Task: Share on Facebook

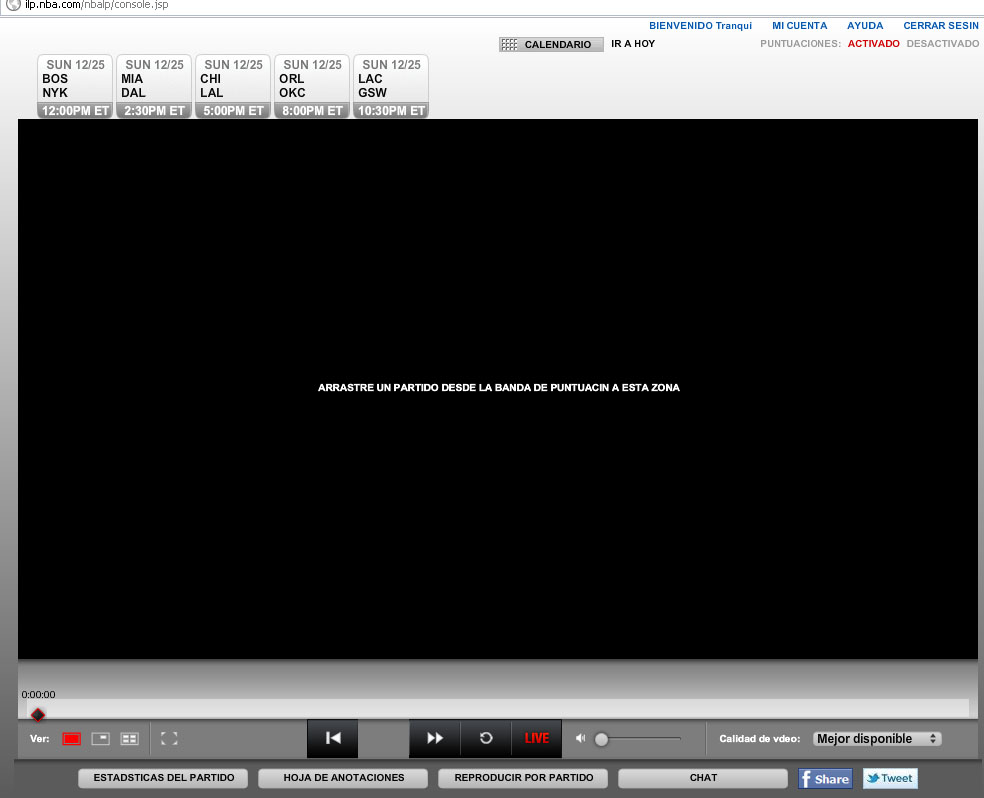Action: [825, 779]
